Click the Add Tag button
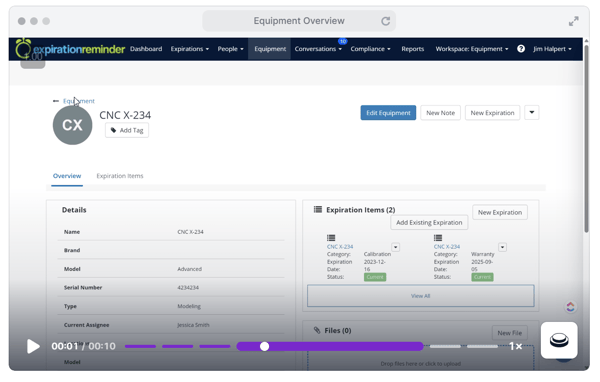This screenshot has height=382, width=600. coord(127,130)
